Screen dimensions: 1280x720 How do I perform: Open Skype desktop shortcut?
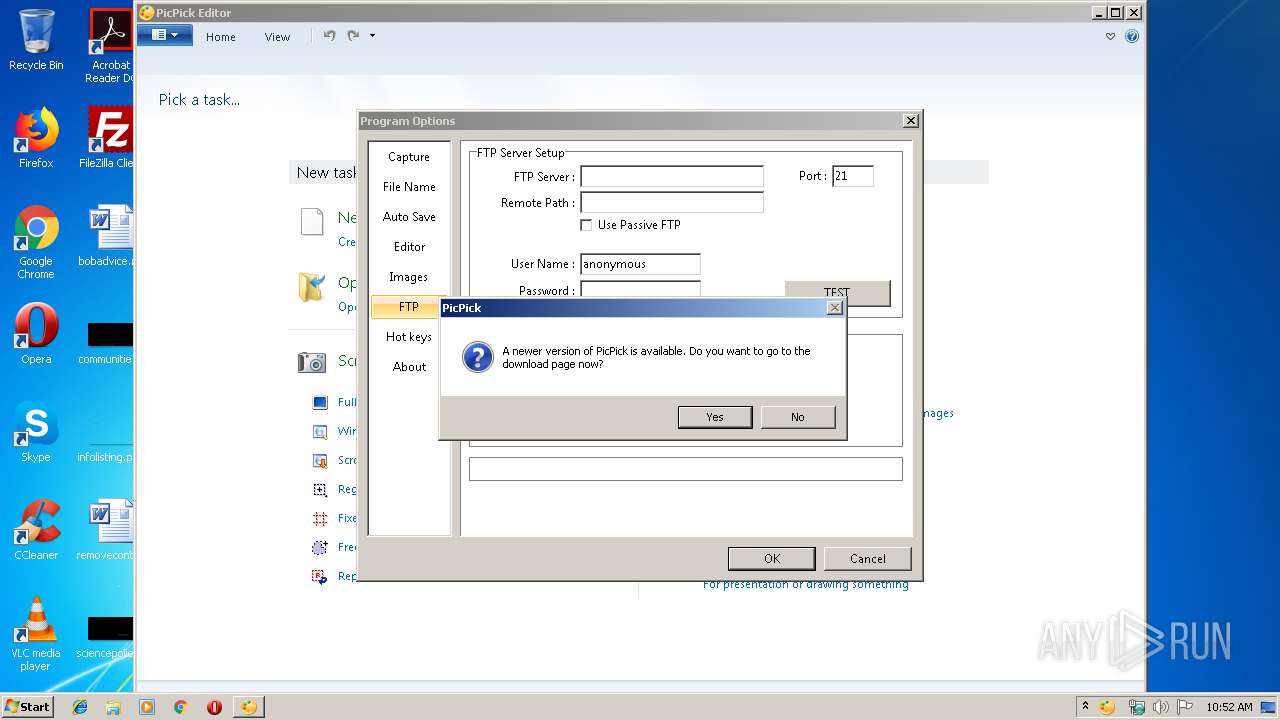pos(36,433)
